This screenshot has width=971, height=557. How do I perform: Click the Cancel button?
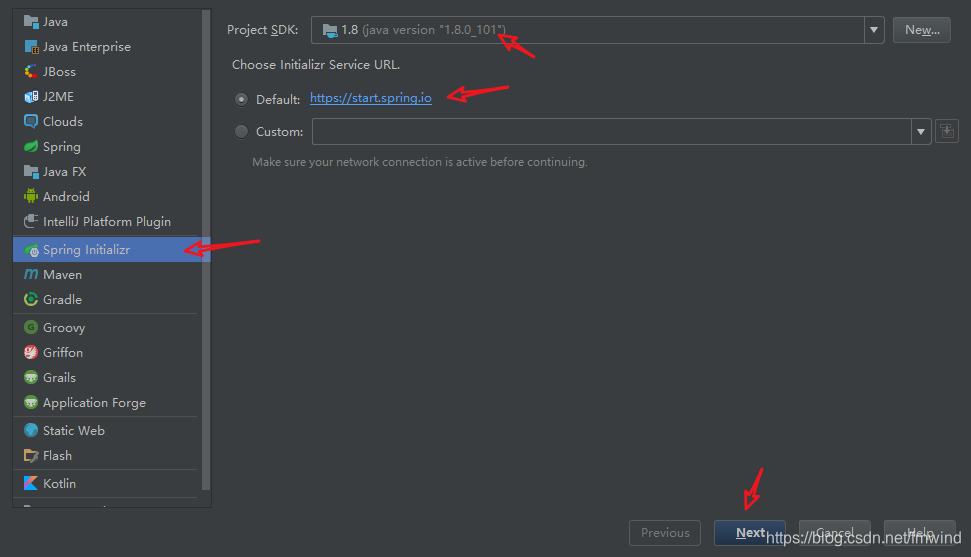pyautogui.click(x=835, y=533)
